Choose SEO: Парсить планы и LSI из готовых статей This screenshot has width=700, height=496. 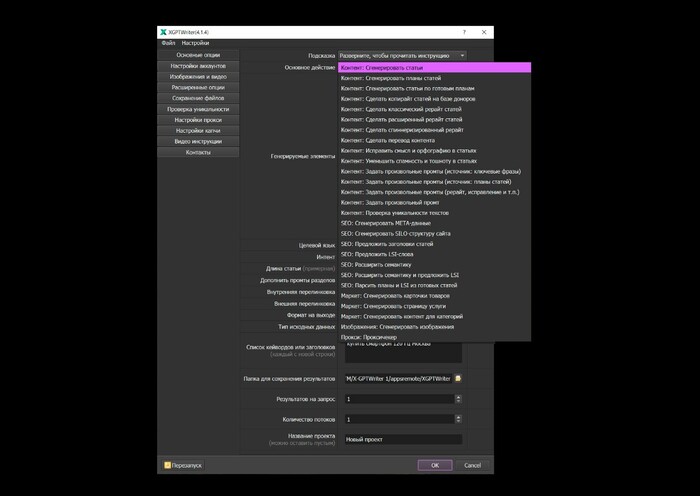(x=434, y=285)
